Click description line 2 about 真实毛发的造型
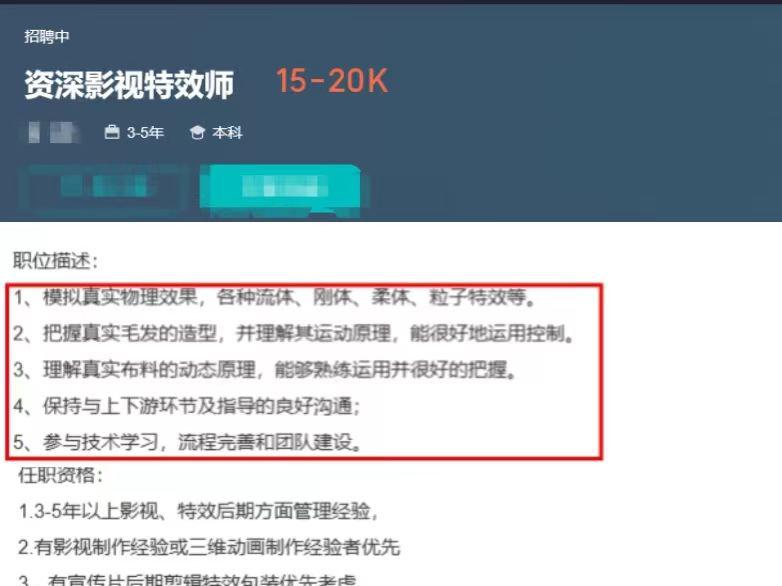This screenshot has height=586, width=782. (x=294, y=334)
